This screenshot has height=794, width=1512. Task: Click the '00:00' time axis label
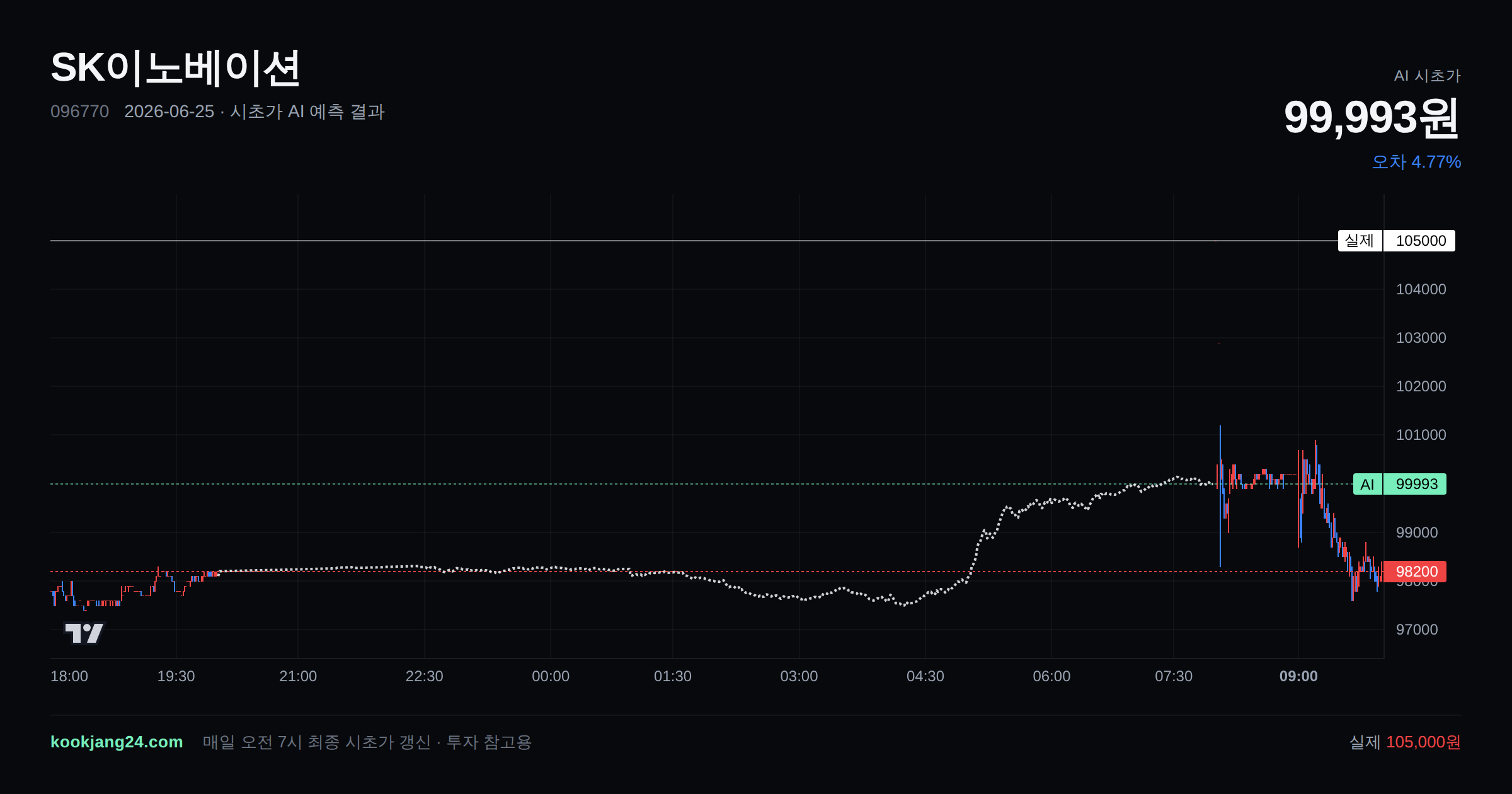coord(551,676)
